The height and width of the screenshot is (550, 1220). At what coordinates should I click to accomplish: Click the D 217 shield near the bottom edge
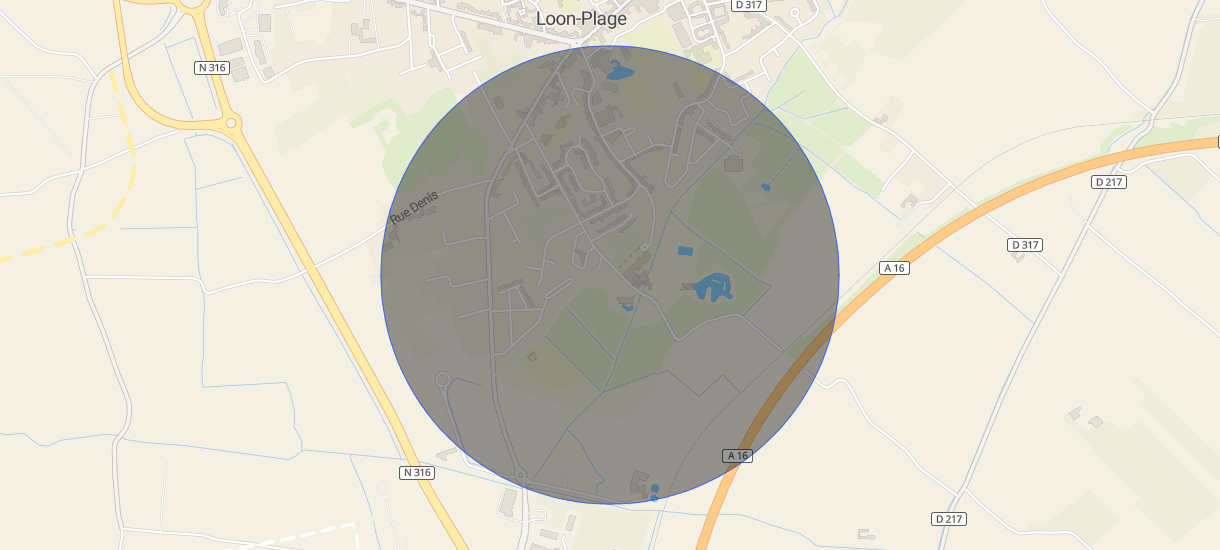(x=950, y=519)
